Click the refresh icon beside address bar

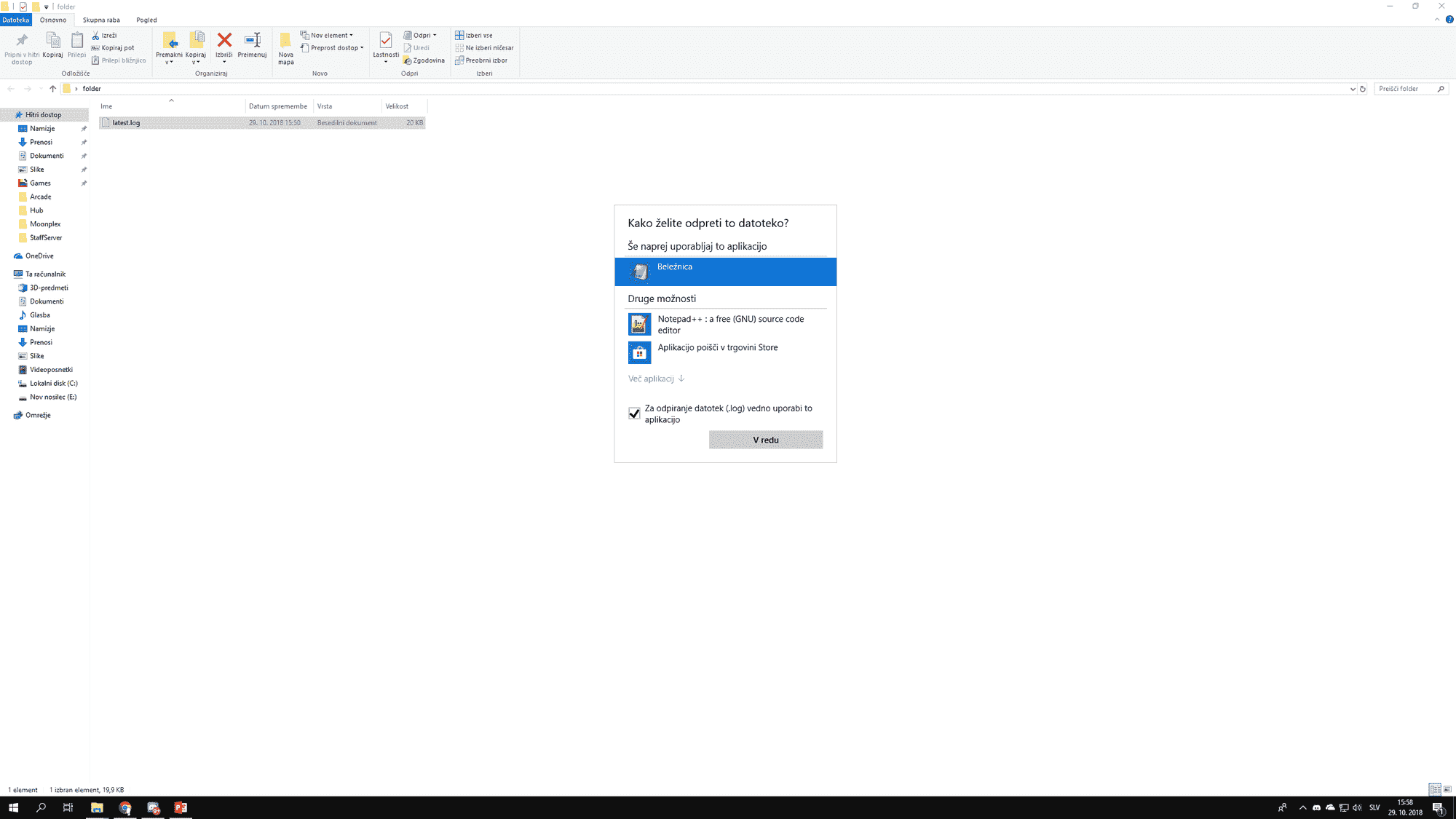point(1363,89)
